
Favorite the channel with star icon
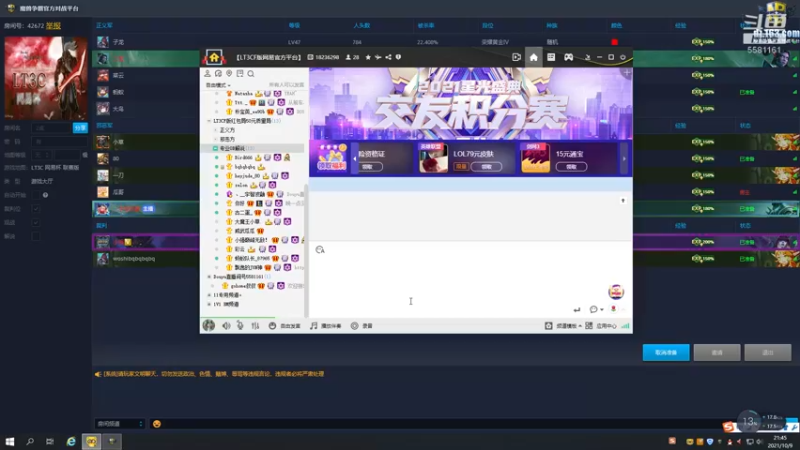(368, 57)
